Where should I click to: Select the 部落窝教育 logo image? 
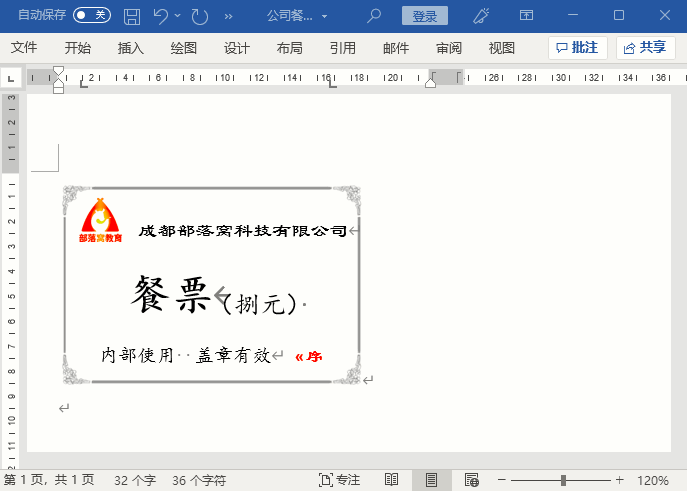pos(100,220)
